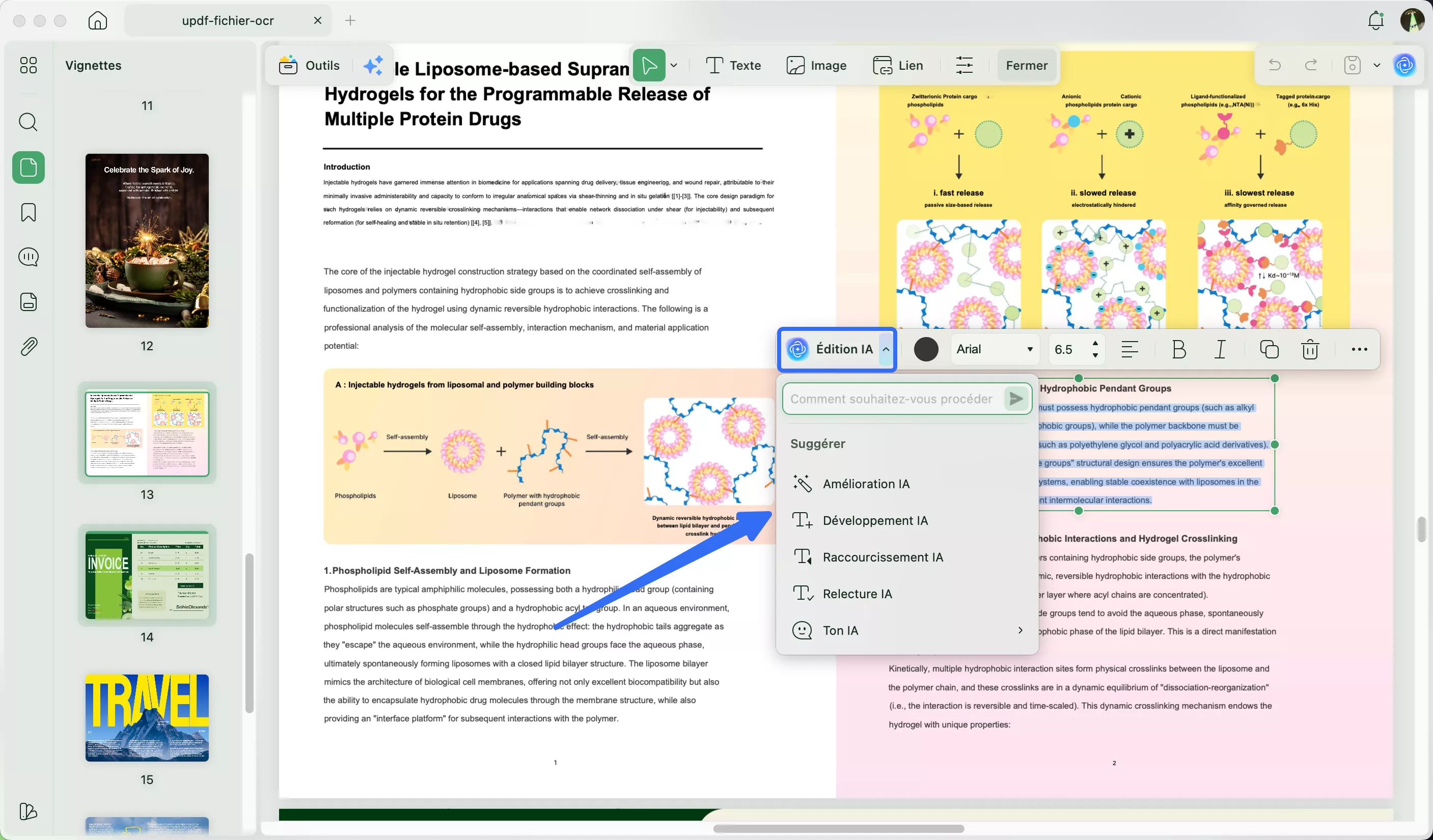Open the Arial font dropdown
The height and width of the screenshot is (840, 1433).
[994, 349]
